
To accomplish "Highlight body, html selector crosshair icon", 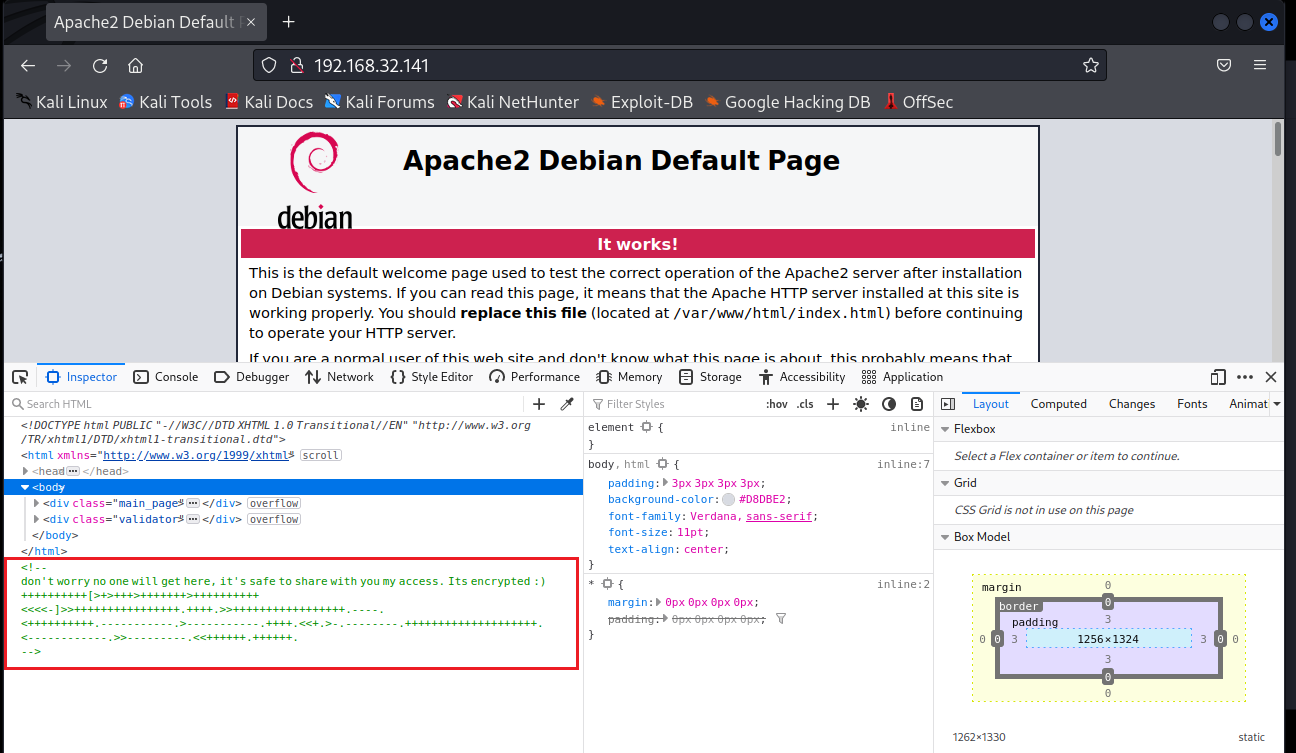I will [662, 464].
